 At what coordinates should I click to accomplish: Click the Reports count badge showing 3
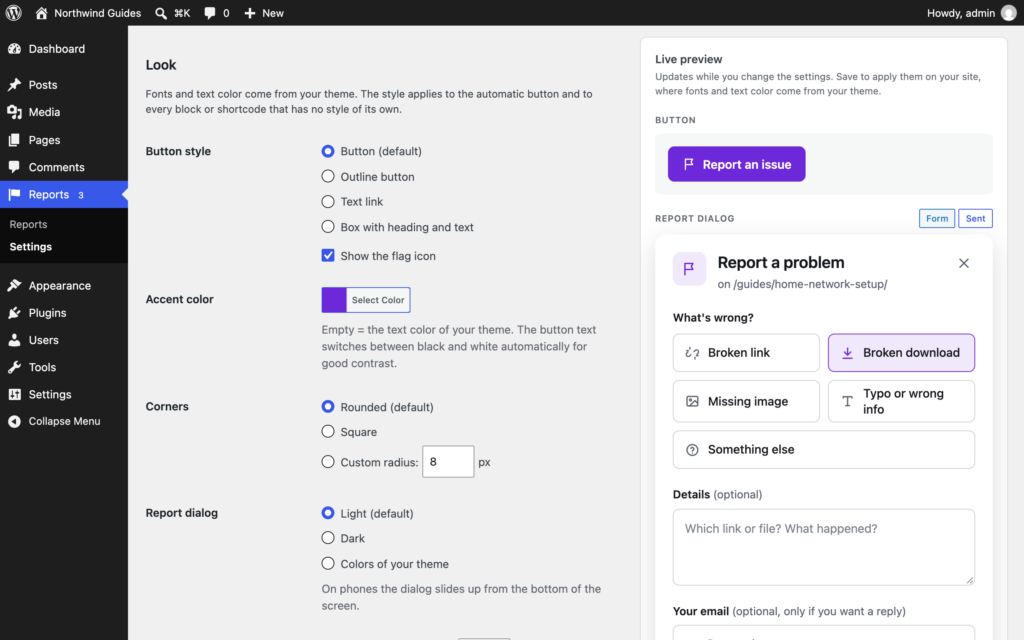[80, 195]
